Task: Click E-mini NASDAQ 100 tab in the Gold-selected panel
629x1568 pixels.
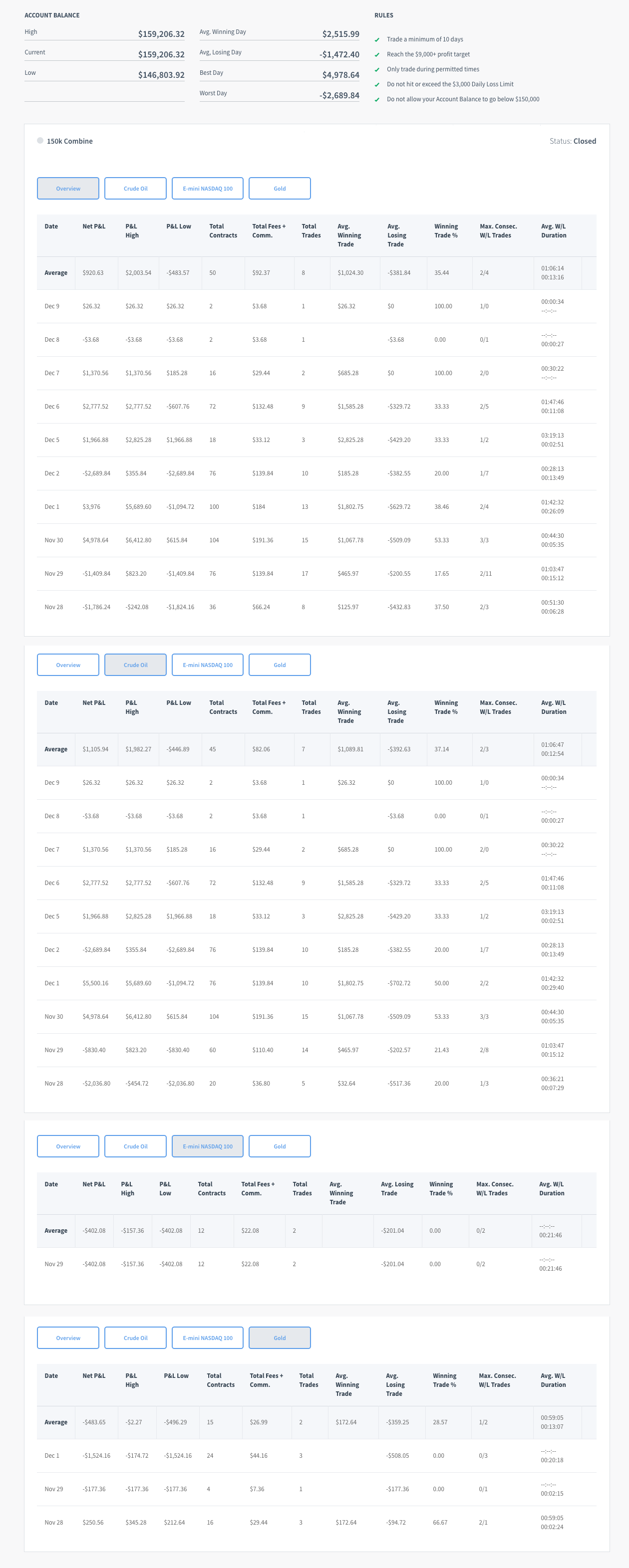Action: click(x=207, y=1338)
